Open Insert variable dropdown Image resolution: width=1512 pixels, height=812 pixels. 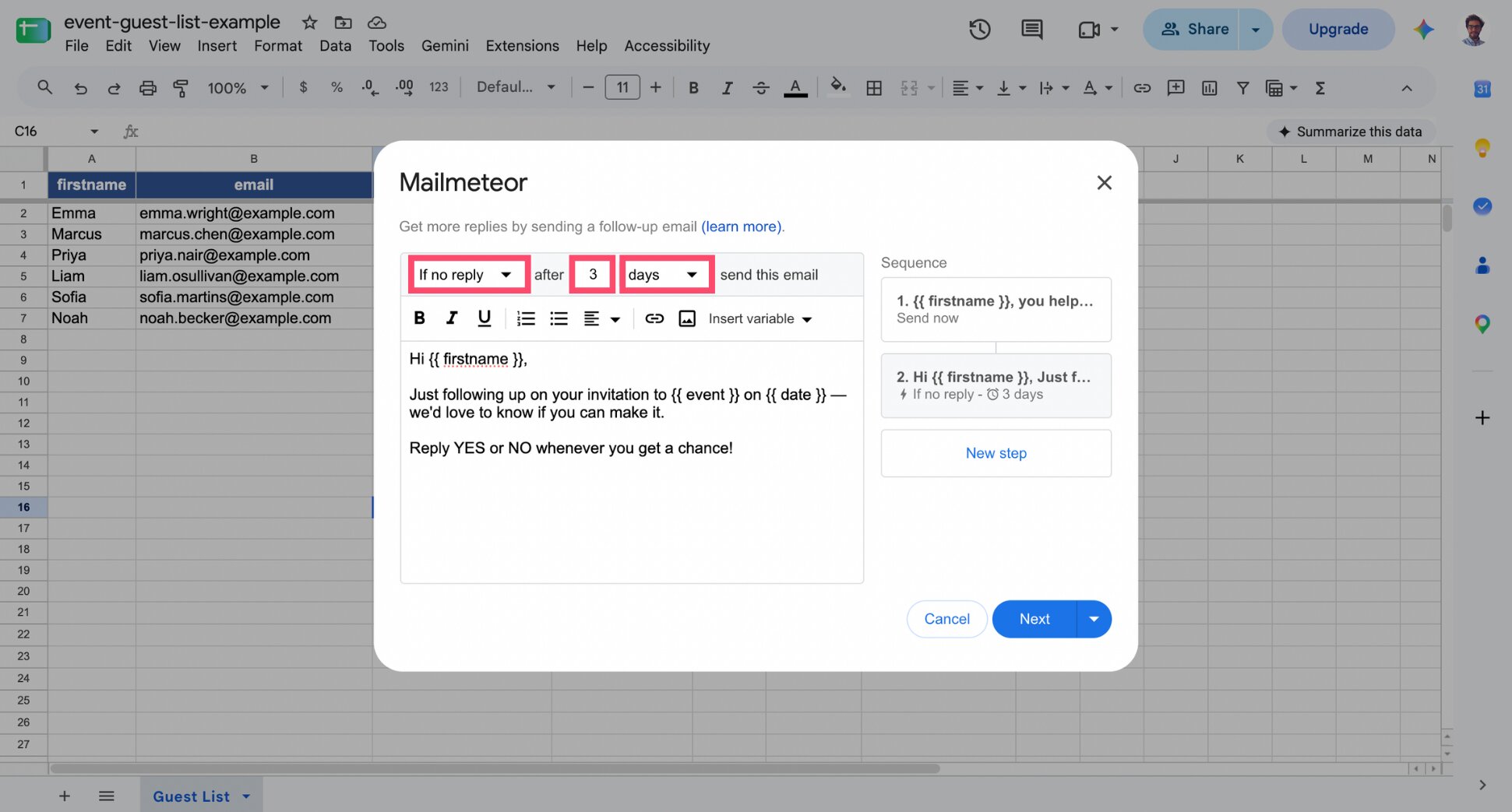coord(760,318)
